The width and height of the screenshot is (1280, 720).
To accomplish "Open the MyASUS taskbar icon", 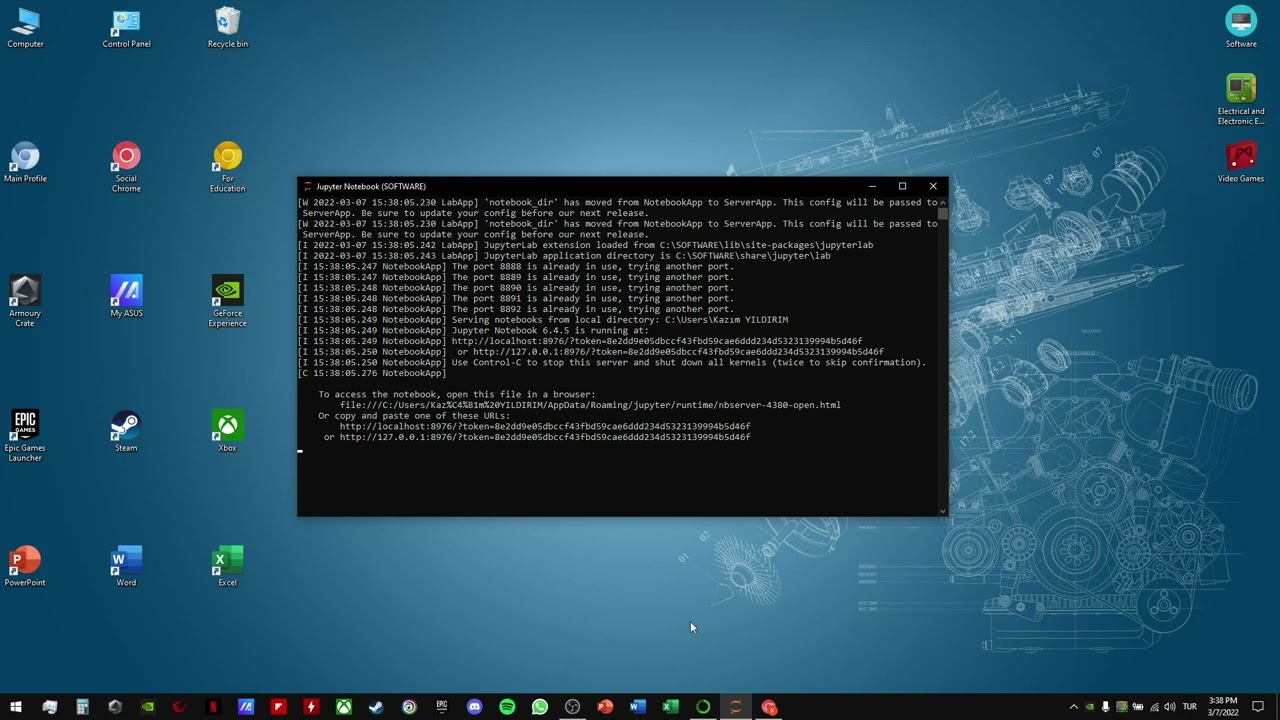I will 246,707.
